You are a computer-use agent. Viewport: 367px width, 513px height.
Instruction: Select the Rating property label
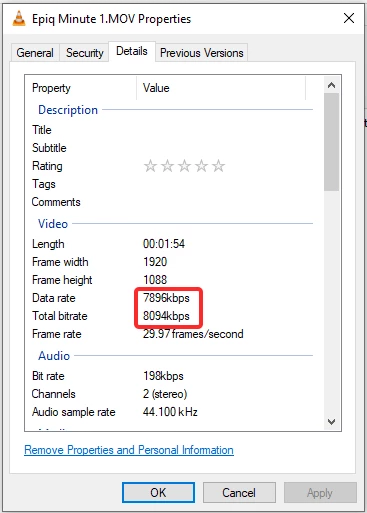[47, 166]
